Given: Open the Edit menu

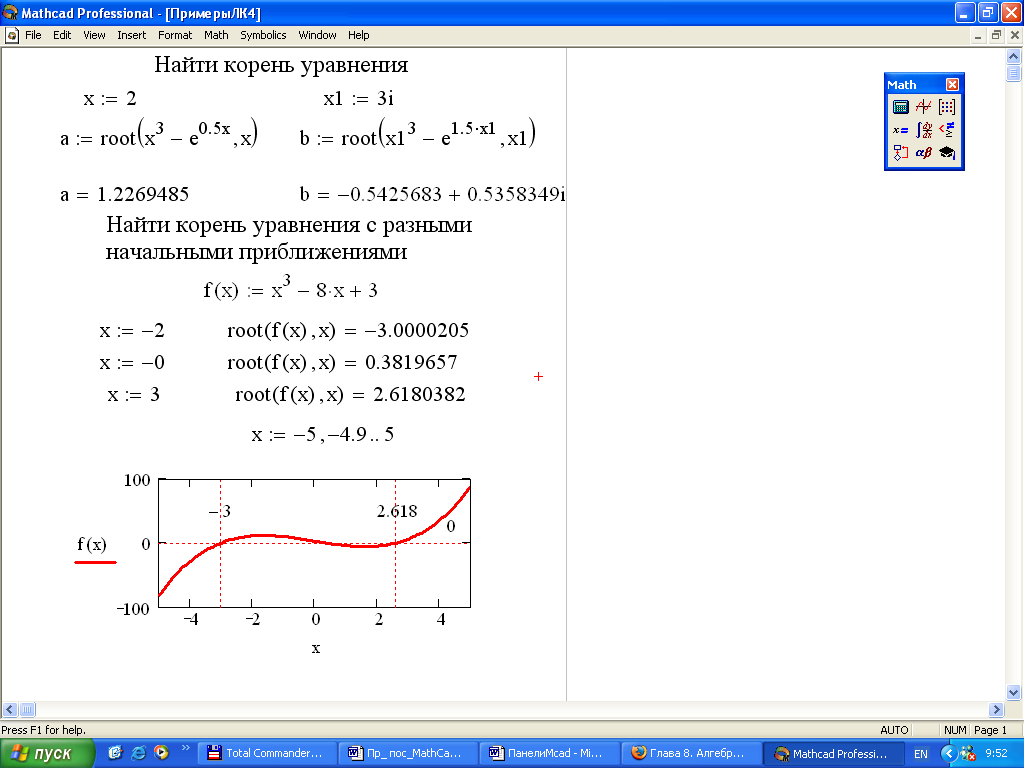Looking at the screenshot, I should [x=62, y=35].
